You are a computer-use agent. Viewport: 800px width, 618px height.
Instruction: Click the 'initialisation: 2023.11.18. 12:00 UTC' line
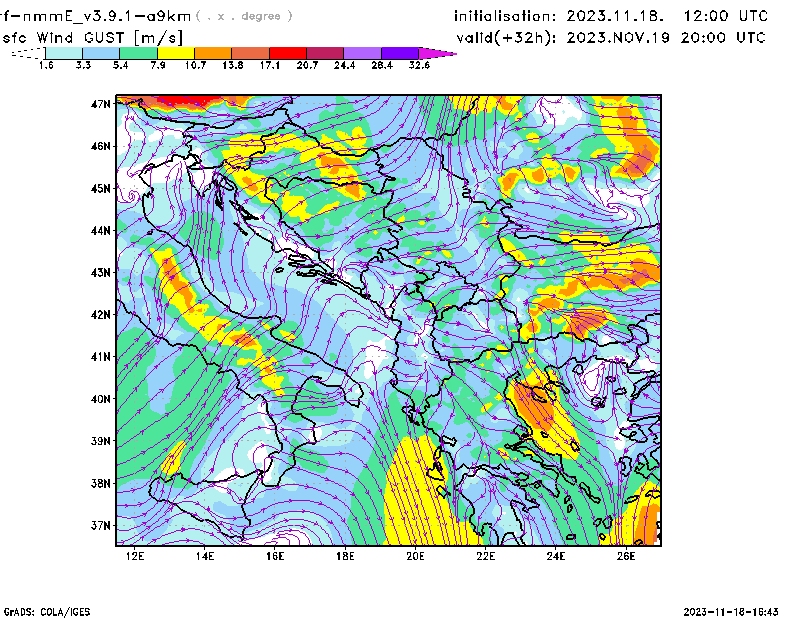point(611,16)
